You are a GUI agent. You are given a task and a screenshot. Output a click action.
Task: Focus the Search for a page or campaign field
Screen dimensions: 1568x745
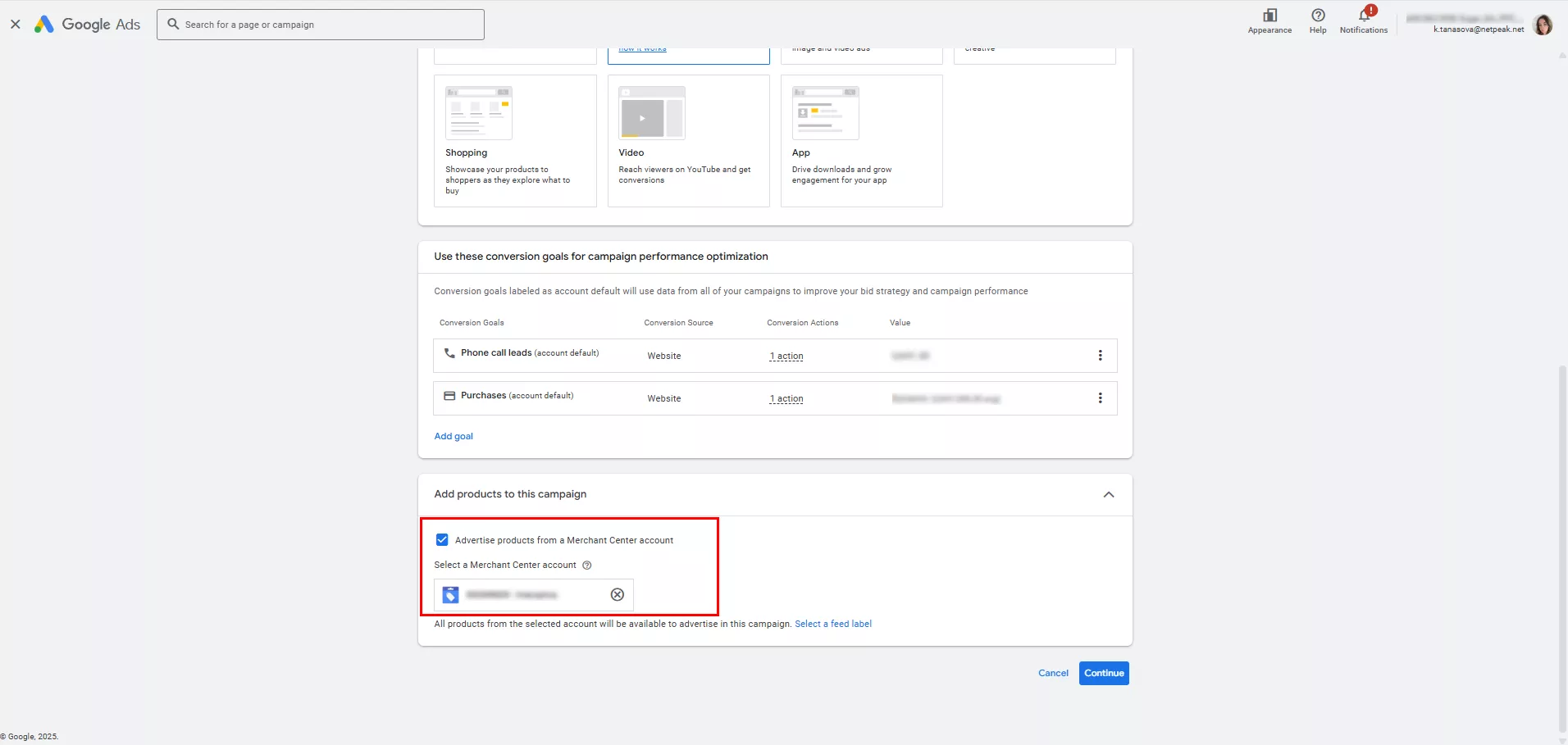pyautogui.click(x=328, y=25)
